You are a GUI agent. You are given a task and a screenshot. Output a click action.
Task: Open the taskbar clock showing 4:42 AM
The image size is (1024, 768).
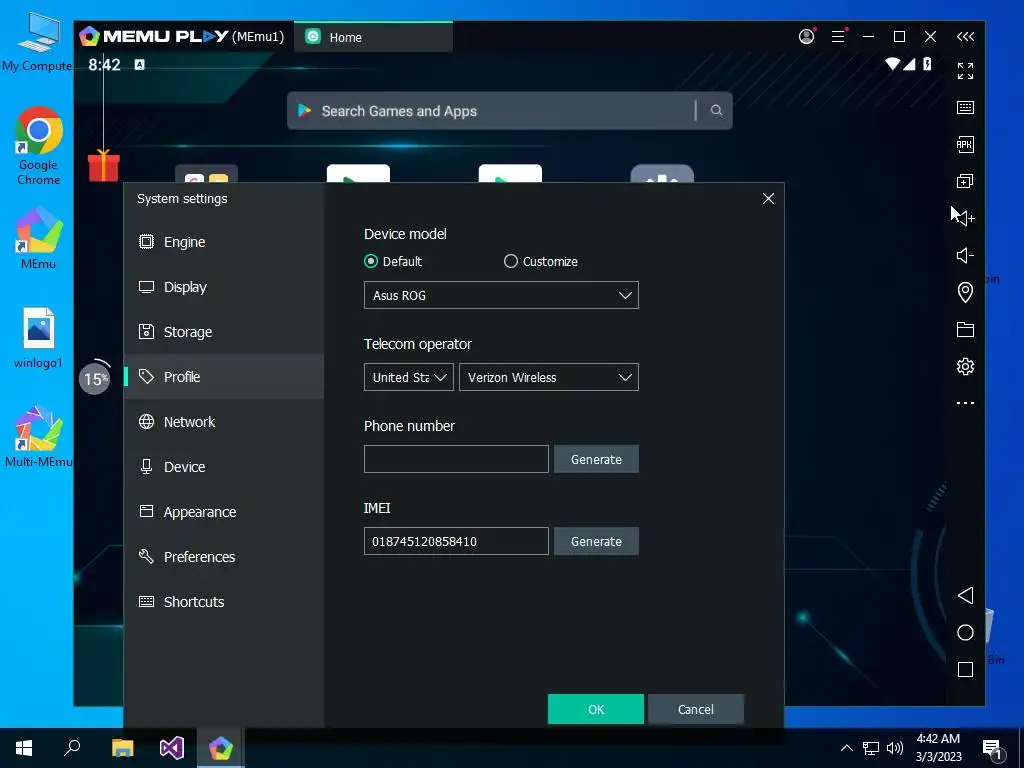click(x=938, y=748)
